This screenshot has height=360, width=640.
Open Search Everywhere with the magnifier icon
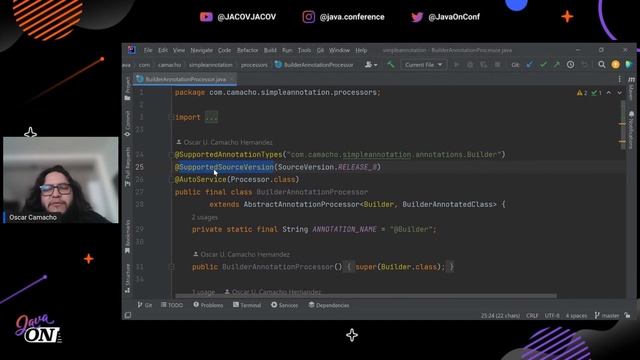click(x=602, y=64)
